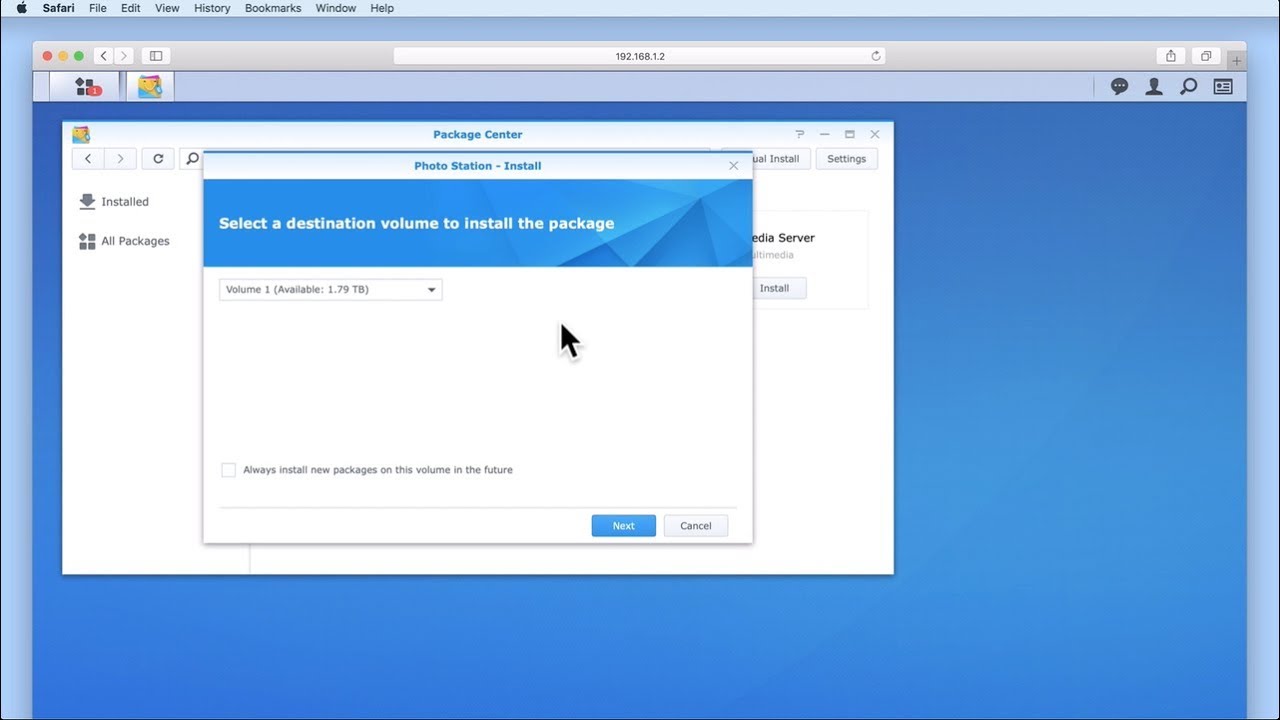The height and width of the screenshot is (720, 1280).
Task: Close the Photo Station install dialog
Action: 733,166
